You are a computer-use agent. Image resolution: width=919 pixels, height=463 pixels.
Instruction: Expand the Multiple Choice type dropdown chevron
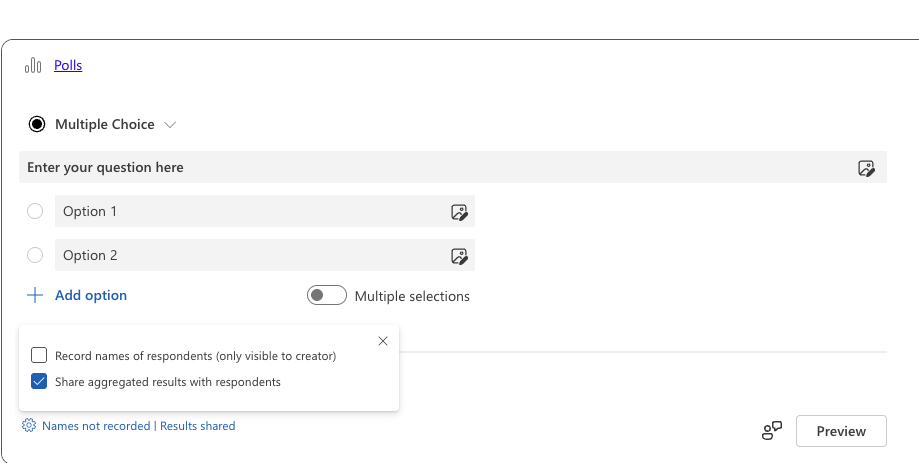[x=170, y=125]
